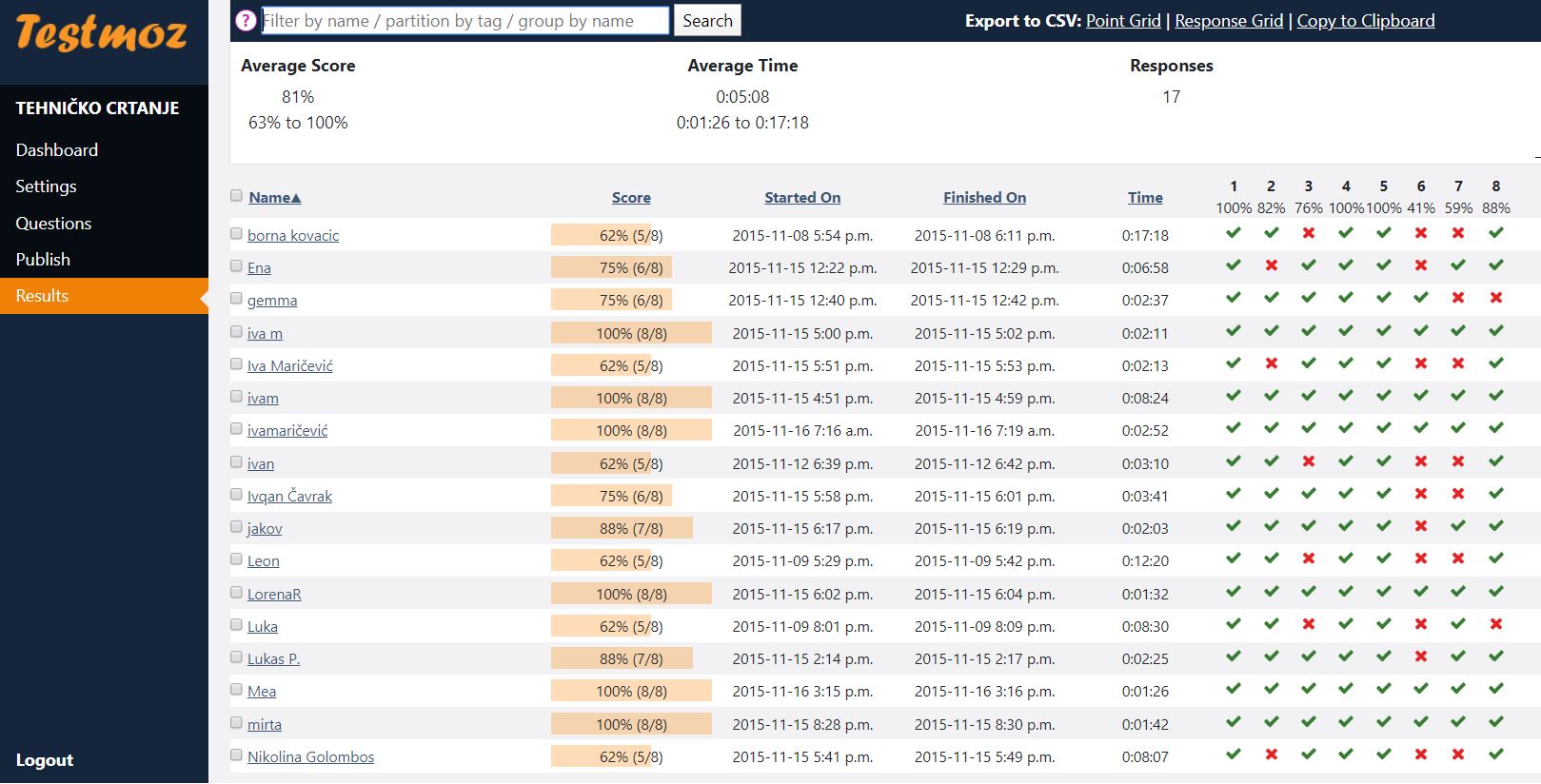Click Ena's question 6 red cross
The height and width of the screenshot is (784, 1541).
(x=1421, y=265)
